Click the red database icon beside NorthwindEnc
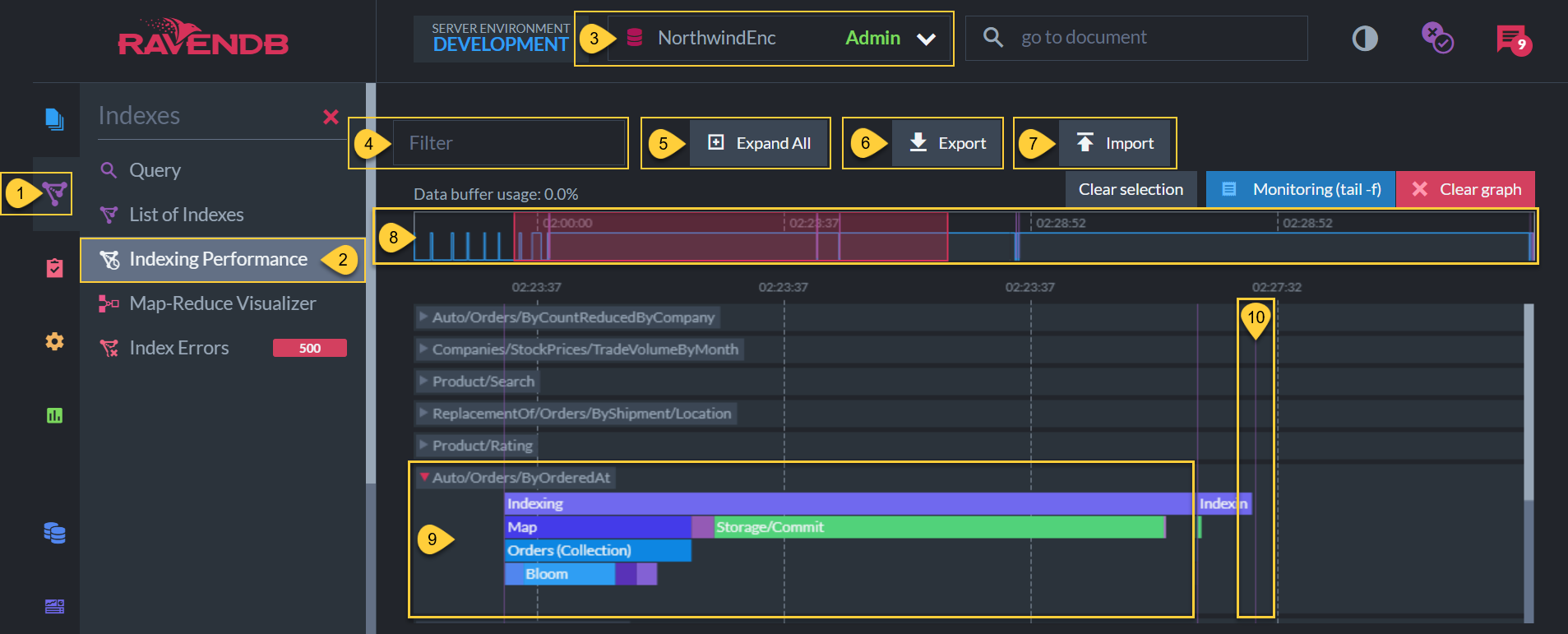 coord(635,37)
